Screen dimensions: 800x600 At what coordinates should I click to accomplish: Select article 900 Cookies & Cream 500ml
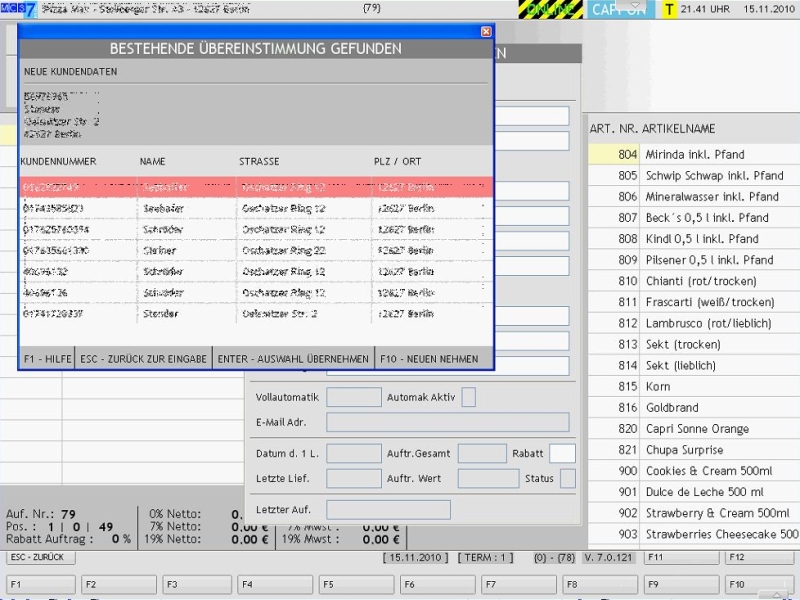click(x=694, y=471)
